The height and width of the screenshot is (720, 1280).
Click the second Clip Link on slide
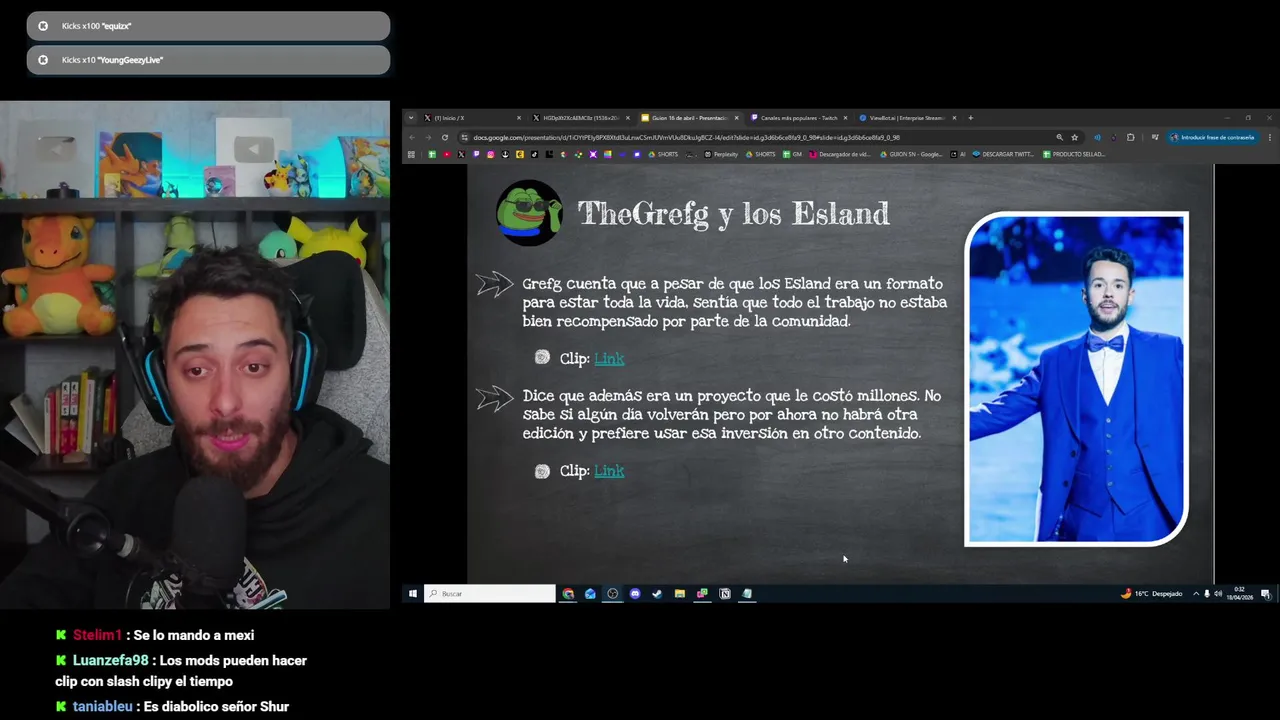609,471
